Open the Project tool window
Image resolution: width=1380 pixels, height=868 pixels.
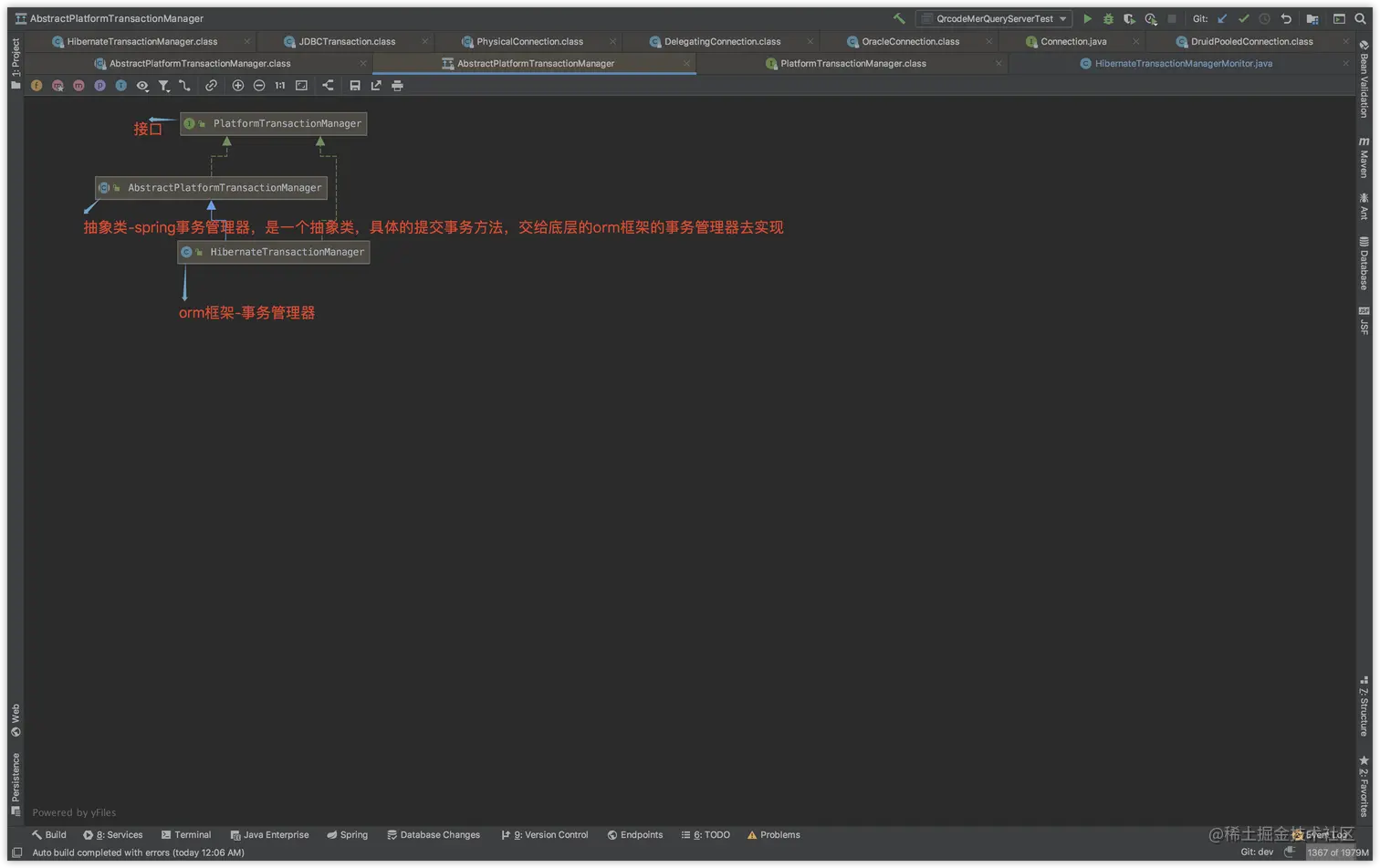(x=16, y=64)
